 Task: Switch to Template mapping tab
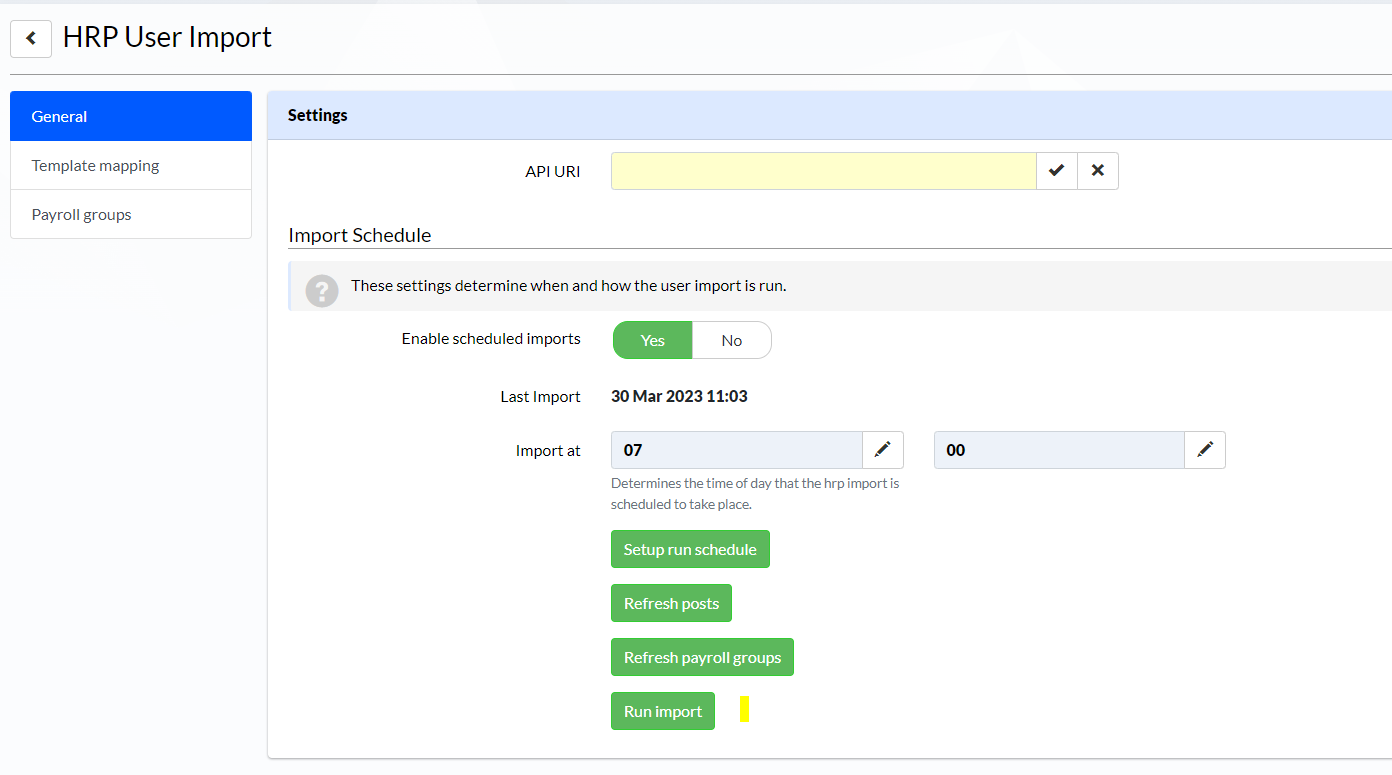131,165
